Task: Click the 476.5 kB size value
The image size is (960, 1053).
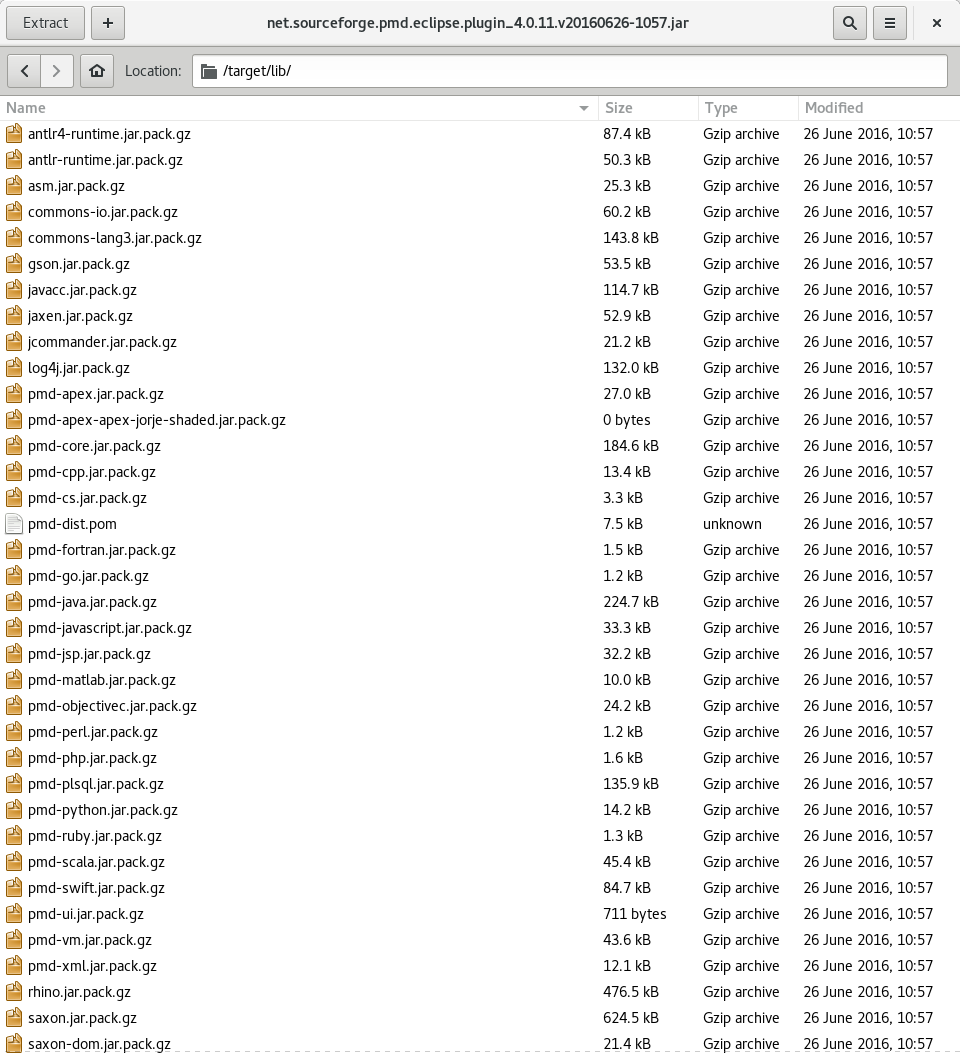Action: [x=630, y=992]
